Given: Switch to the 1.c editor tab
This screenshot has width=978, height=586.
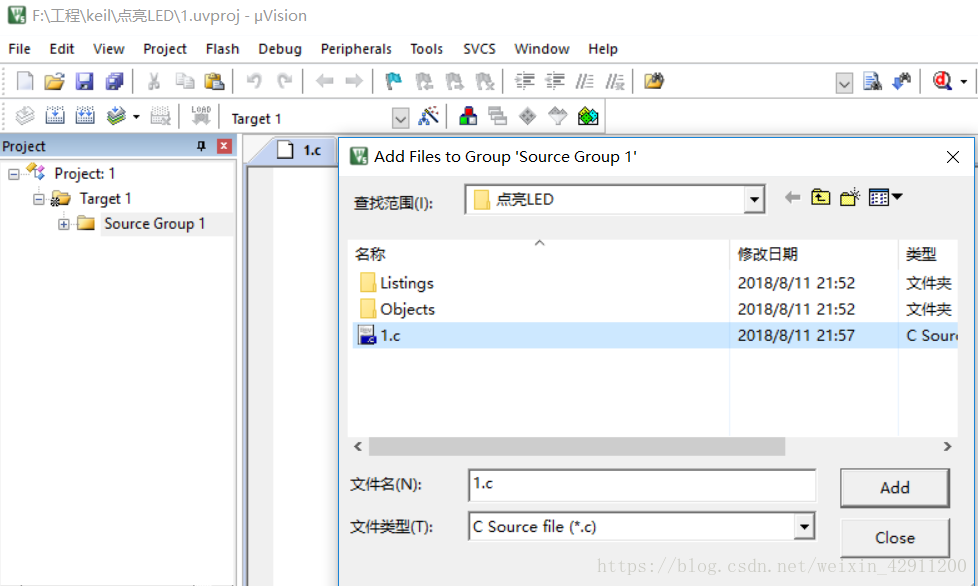Looking at the screenshot, I should pyautogui.click(x=299, y=150).
